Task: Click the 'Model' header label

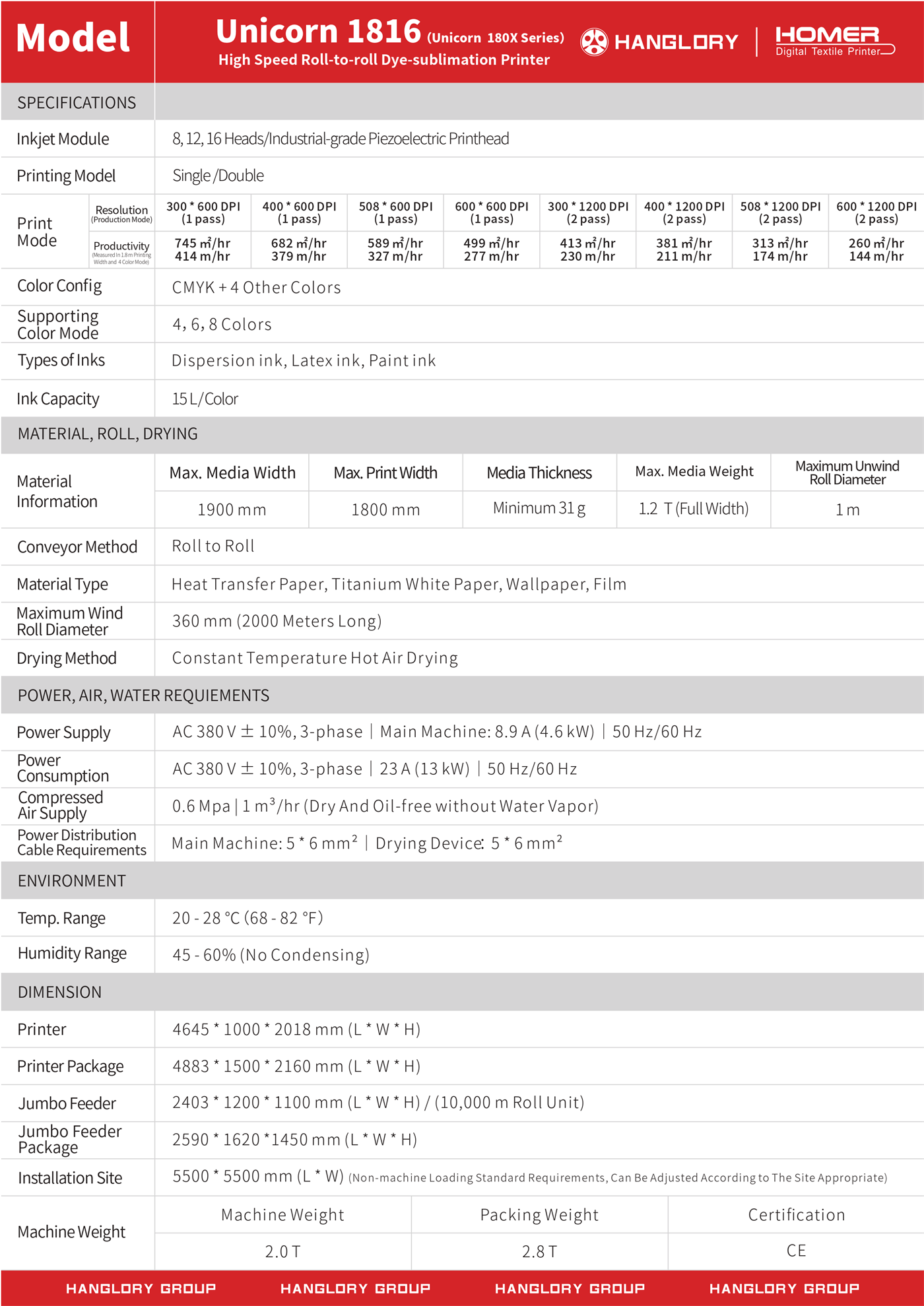Action: [x=73, y=38]
